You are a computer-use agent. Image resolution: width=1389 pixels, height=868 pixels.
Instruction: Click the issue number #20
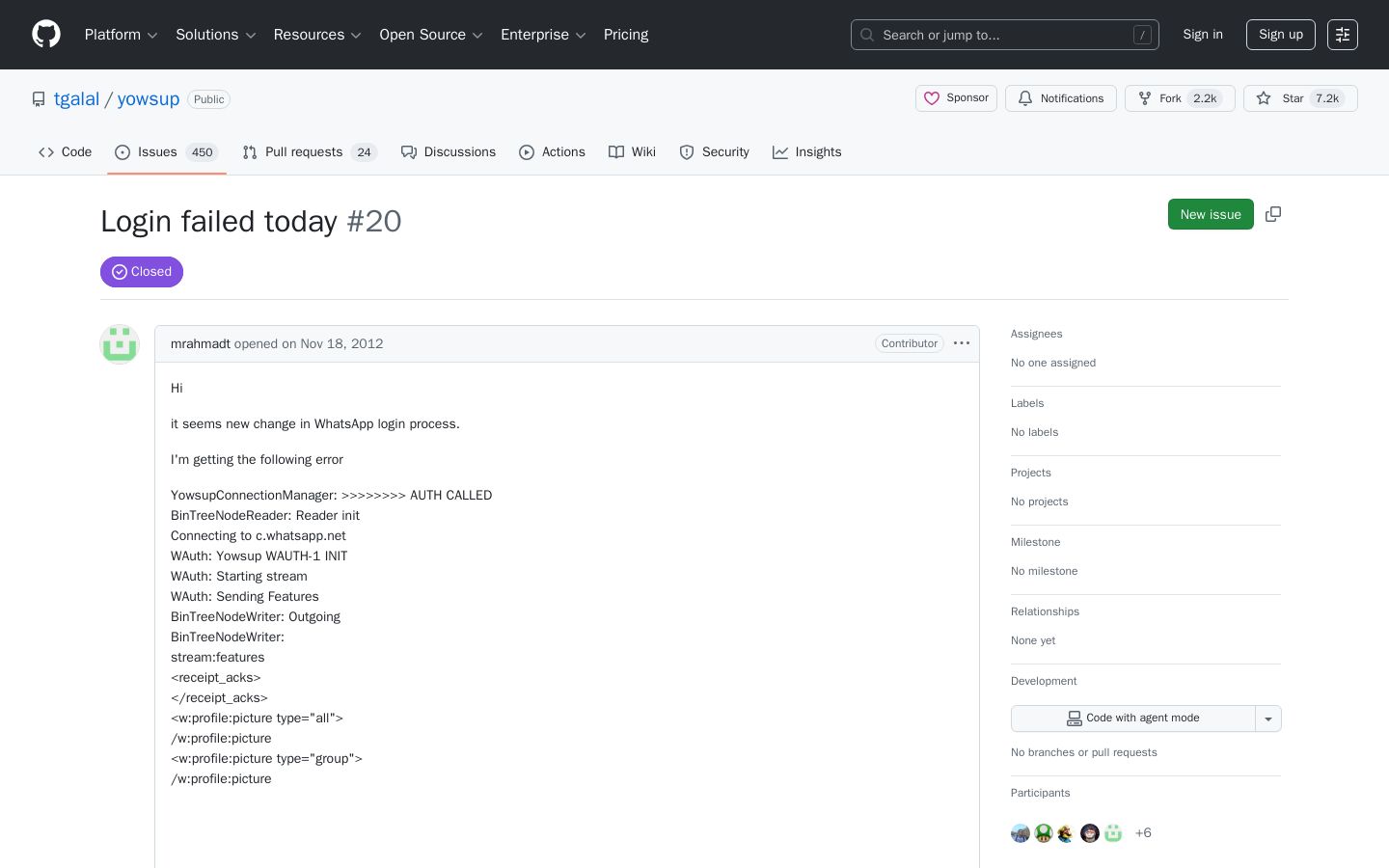tap(374, 221)
